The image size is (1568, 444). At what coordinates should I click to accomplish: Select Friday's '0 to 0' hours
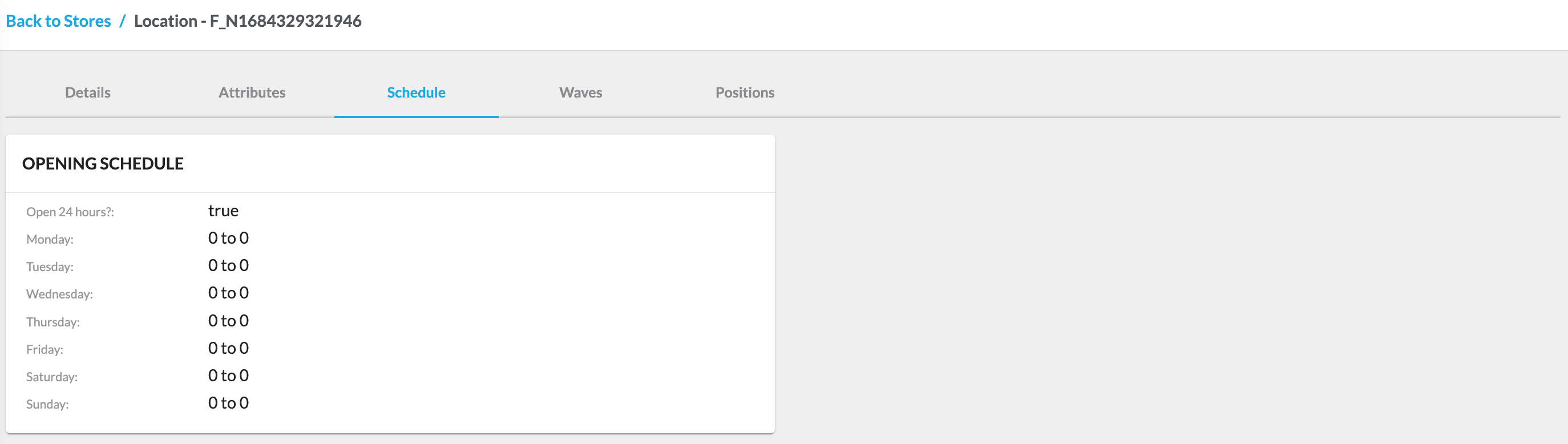[228, 348]
